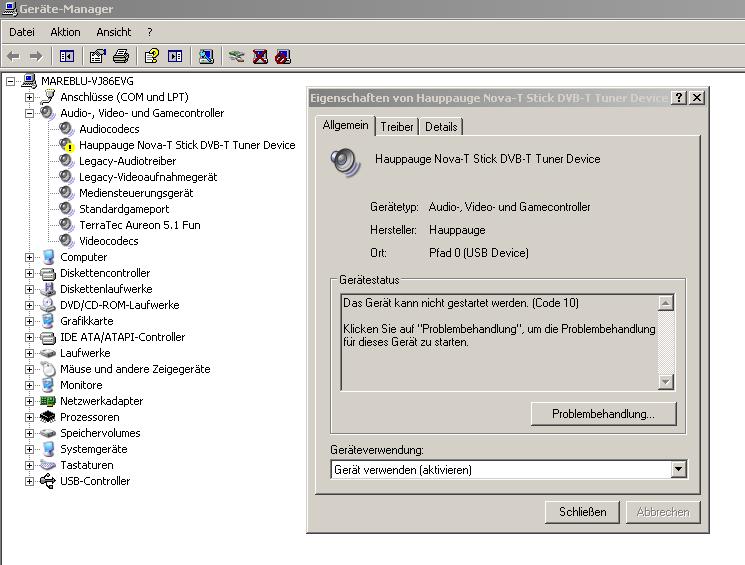Image resolution: width=745 pixels, height=565 pixels.
Task: Click Show/Hide console tree icon
Action: (67, 57)
